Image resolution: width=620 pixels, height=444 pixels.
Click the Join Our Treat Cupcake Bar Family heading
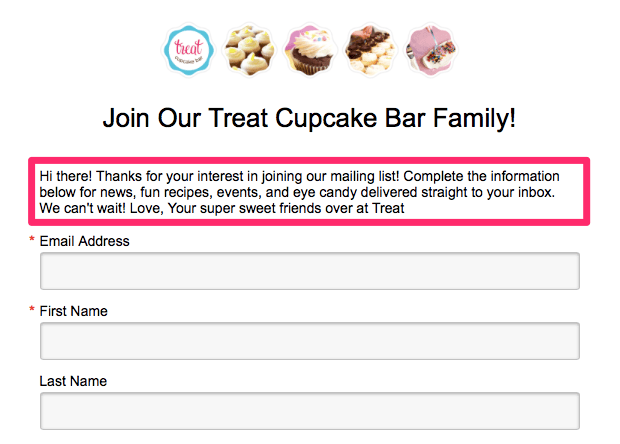(x=309, y=118)
